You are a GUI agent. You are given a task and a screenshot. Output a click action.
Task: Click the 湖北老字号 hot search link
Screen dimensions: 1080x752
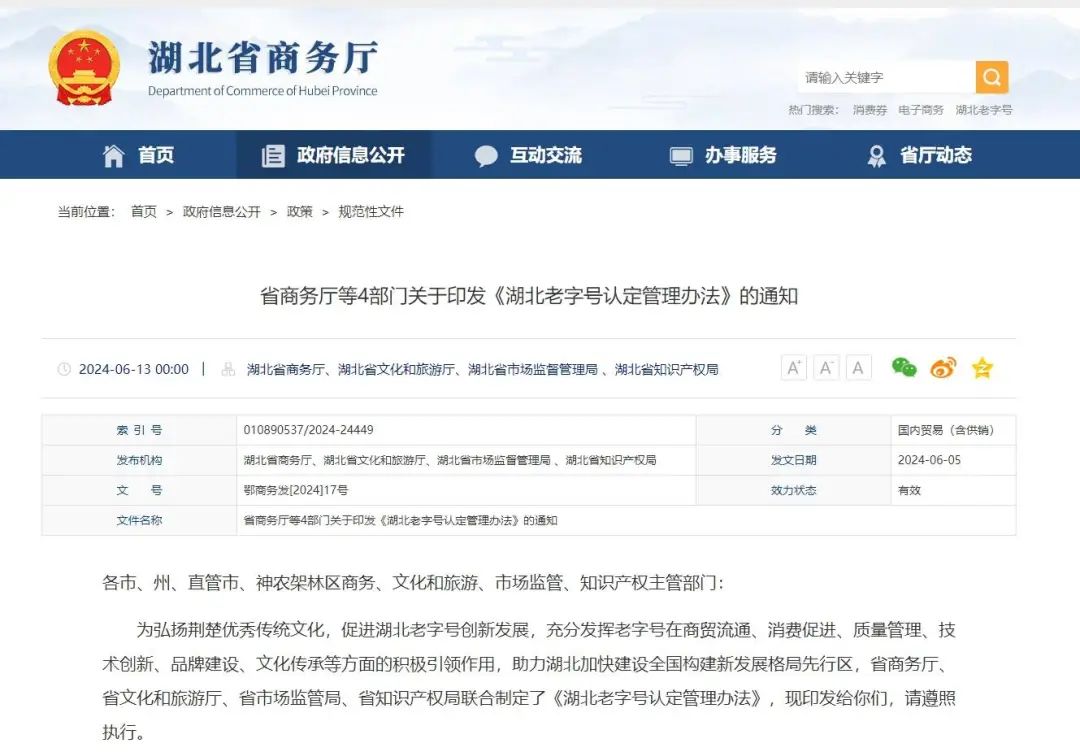tap(983, 110)
